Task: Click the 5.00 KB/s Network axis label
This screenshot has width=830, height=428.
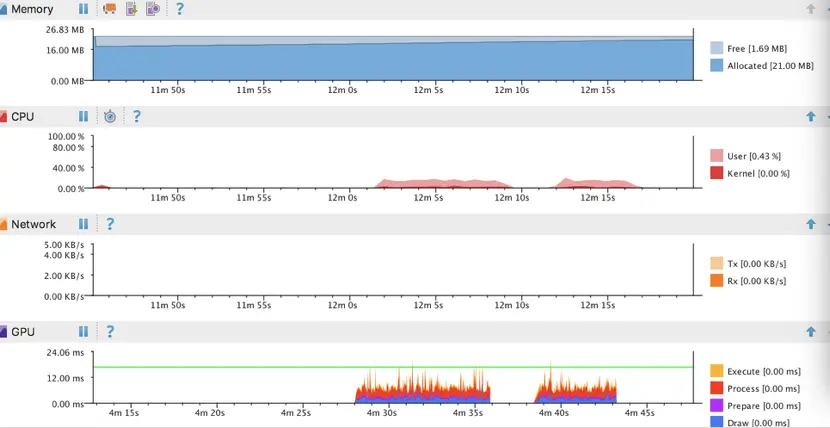Action: 64,245
